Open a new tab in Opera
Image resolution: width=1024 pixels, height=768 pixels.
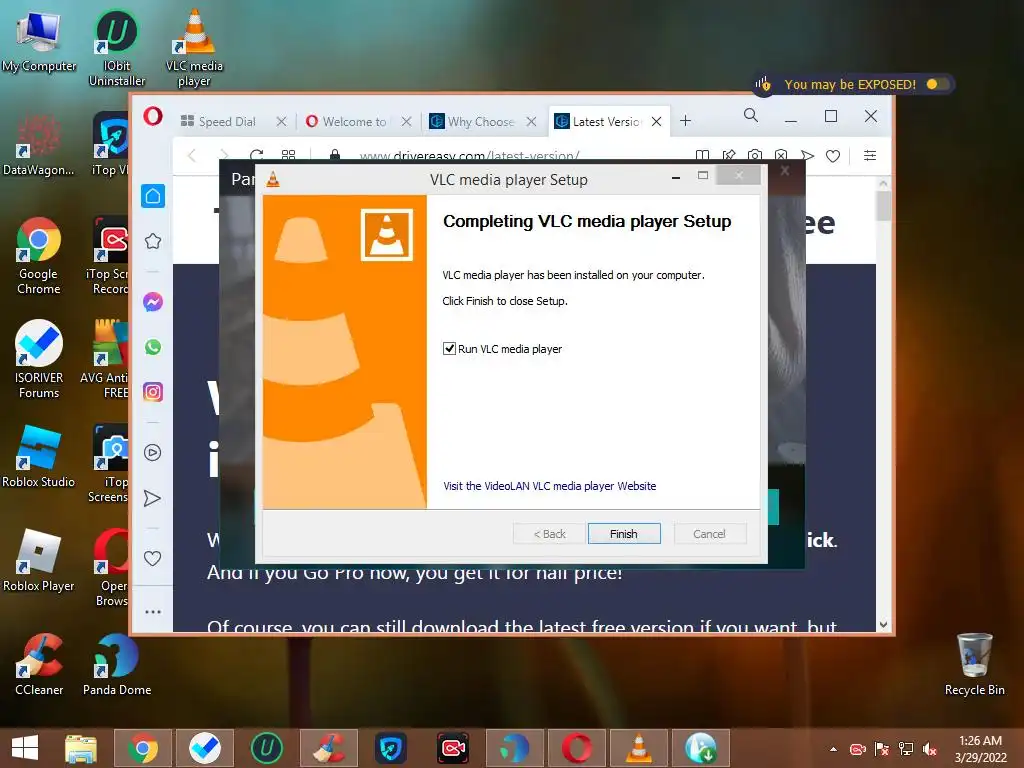pos(685,121)
